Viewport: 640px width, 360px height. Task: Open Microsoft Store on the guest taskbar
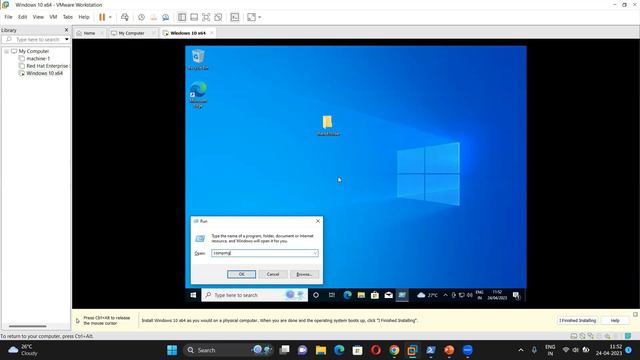click(x=375, y=295)
